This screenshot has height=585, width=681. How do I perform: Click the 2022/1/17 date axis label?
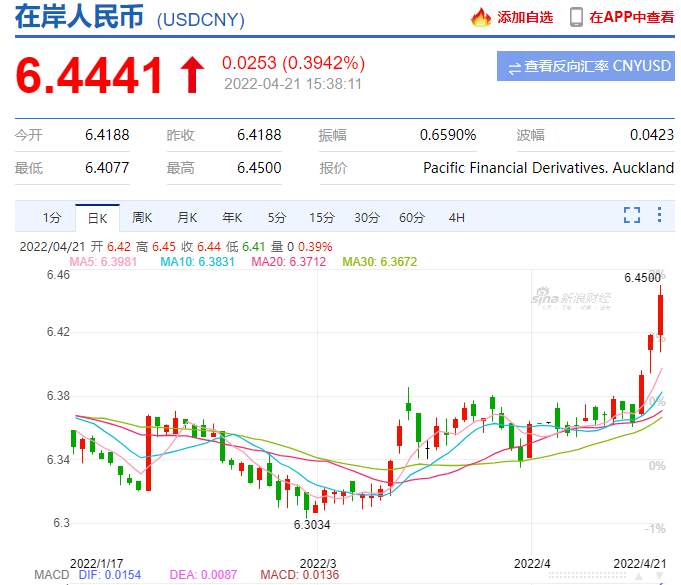(96, 564)
